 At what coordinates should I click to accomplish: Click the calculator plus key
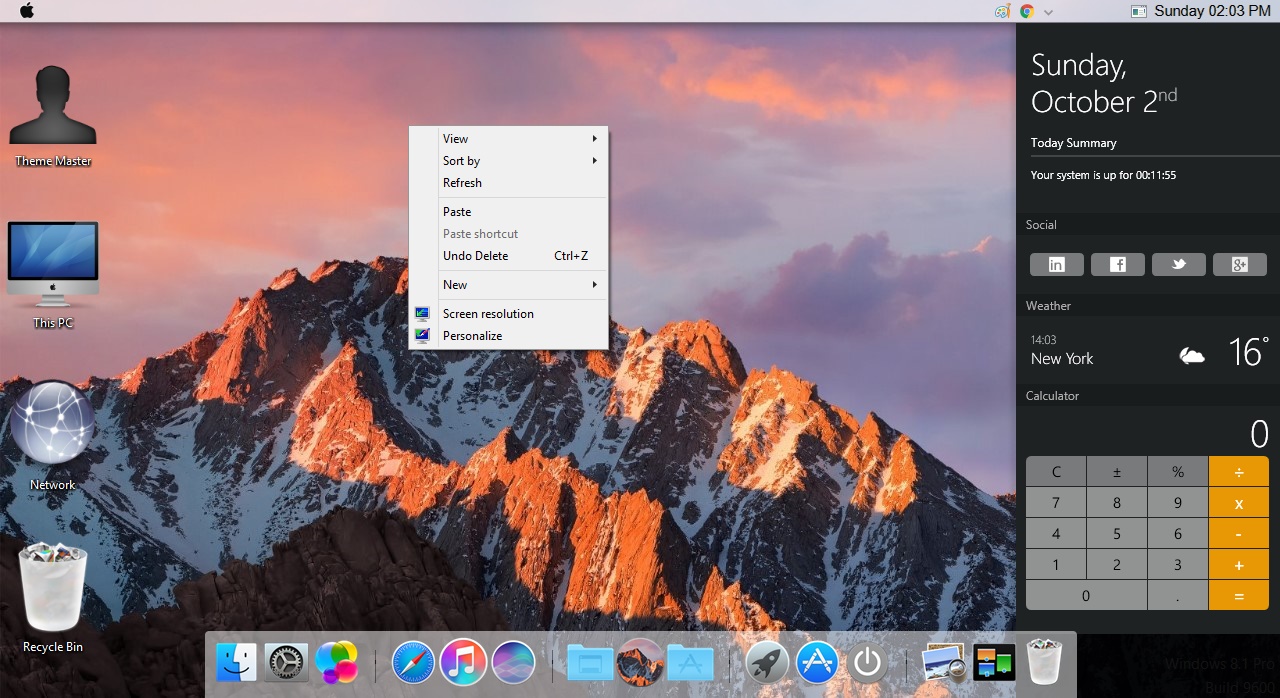[x=1239, y=565]
